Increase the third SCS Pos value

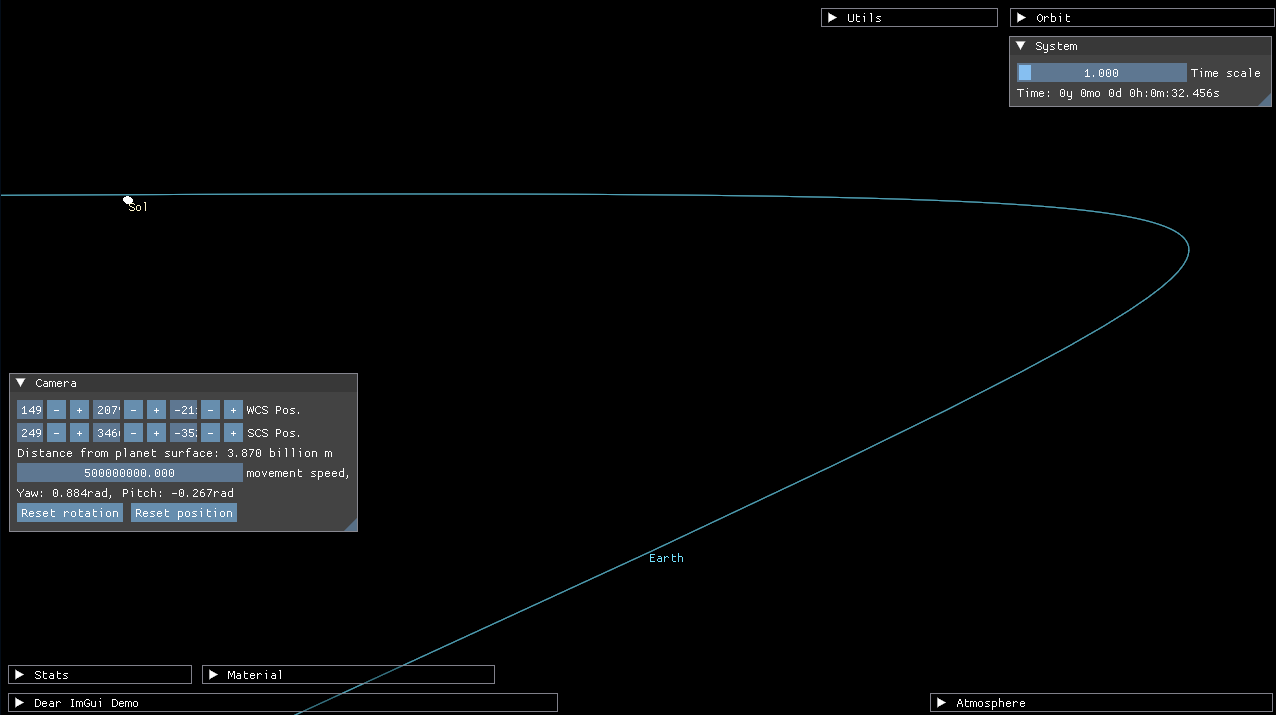(x=233, y=433)
